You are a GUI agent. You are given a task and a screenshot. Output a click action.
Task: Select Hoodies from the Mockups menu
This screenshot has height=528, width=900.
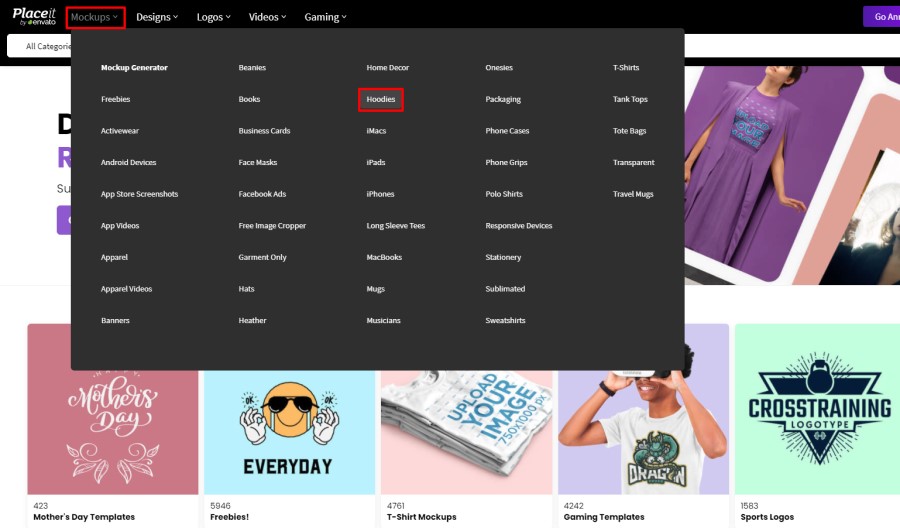coord(381,99)
